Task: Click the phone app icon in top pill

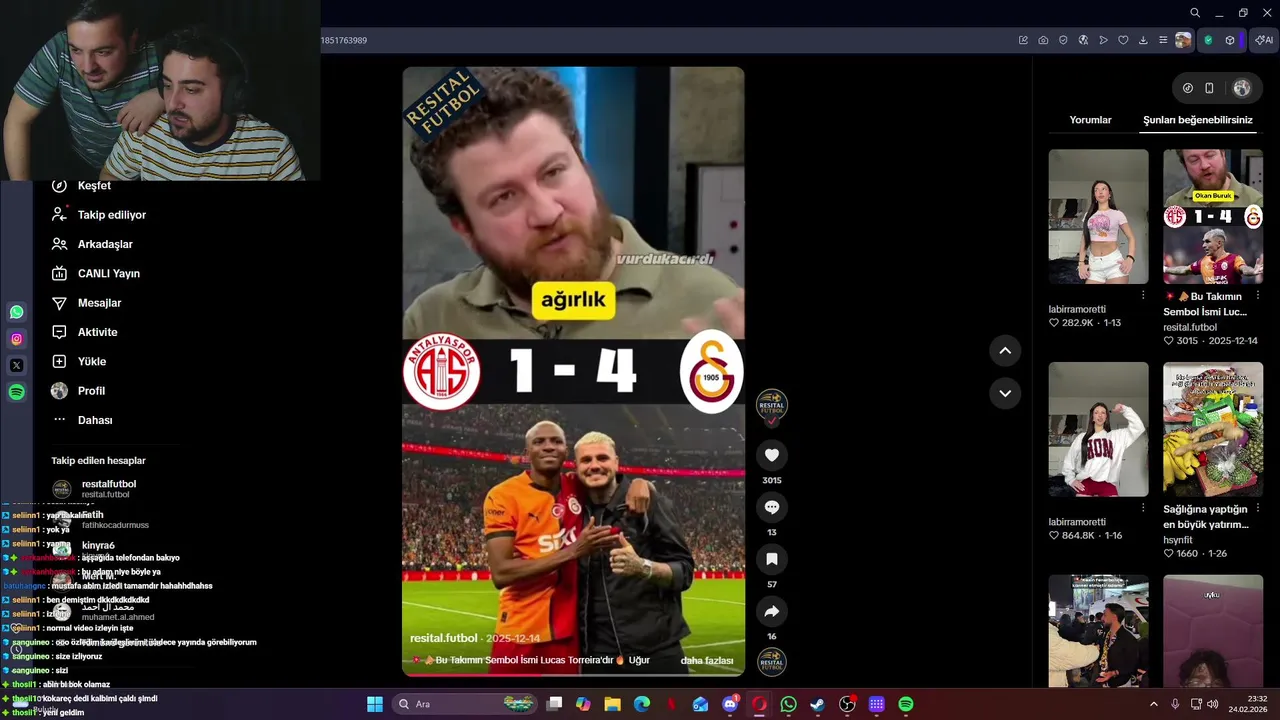Action: 1209,88
